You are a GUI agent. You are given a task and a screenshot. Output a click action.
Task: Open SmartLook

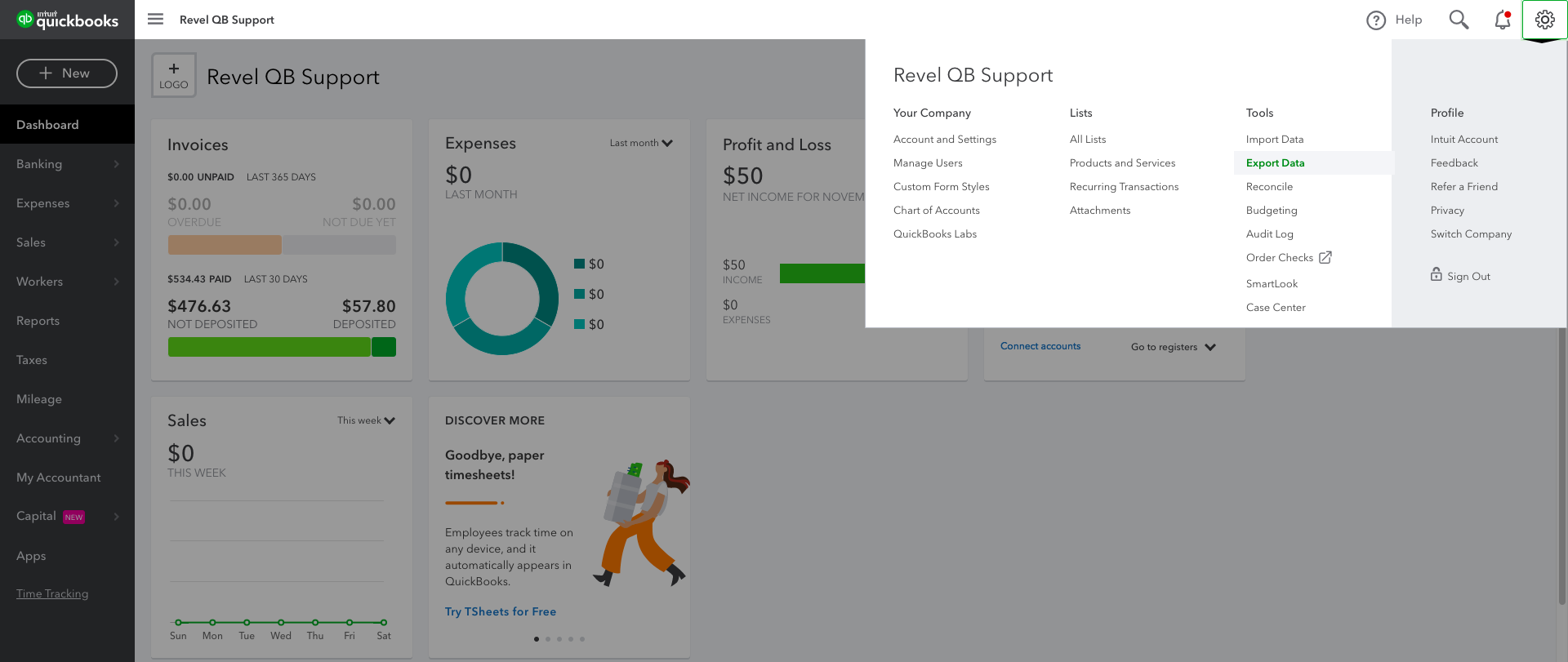click(1272, 284)
